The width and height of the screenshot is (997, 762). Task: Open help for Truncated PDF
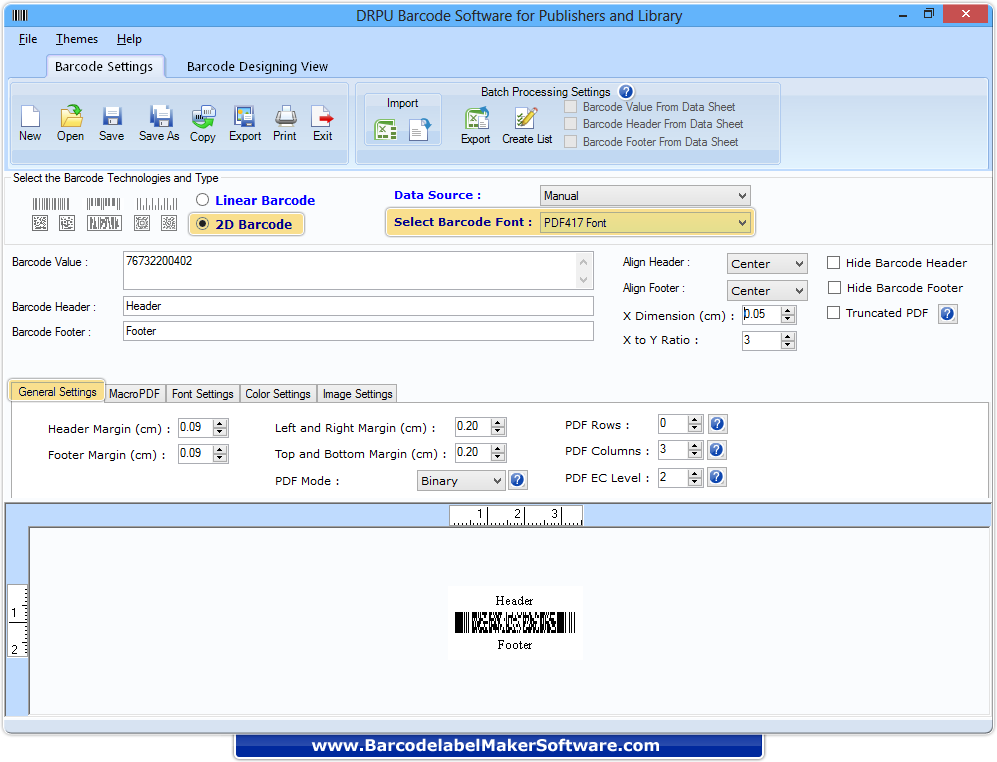click(x=947, y=314)
